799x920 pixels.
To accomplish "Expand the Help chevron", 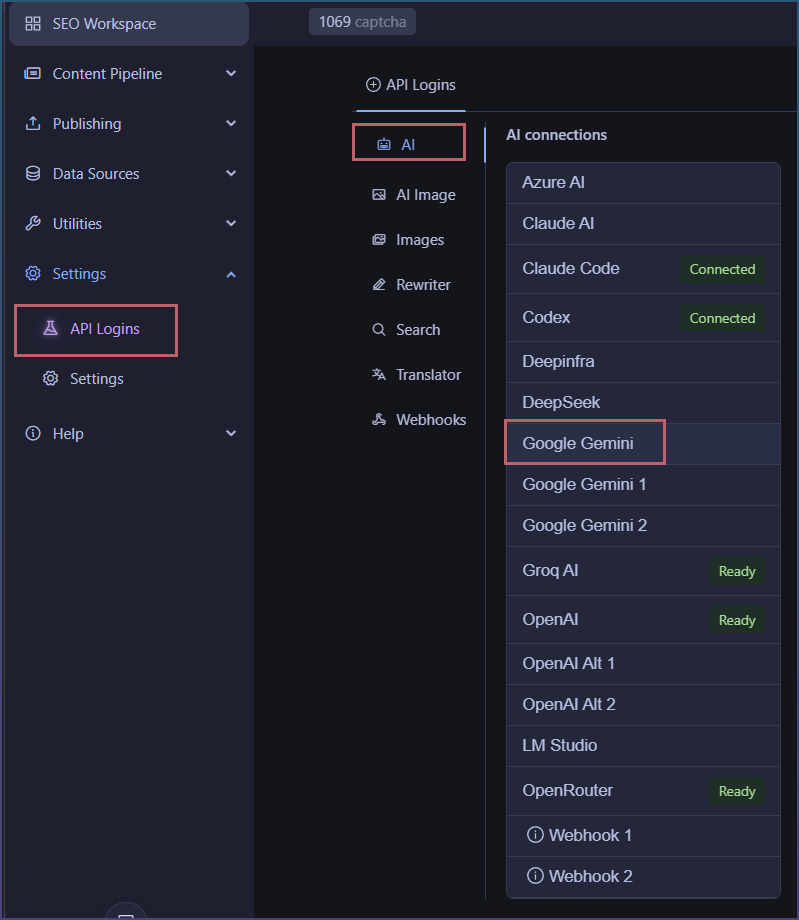I will pyautogui.click(x=231, y=433).
